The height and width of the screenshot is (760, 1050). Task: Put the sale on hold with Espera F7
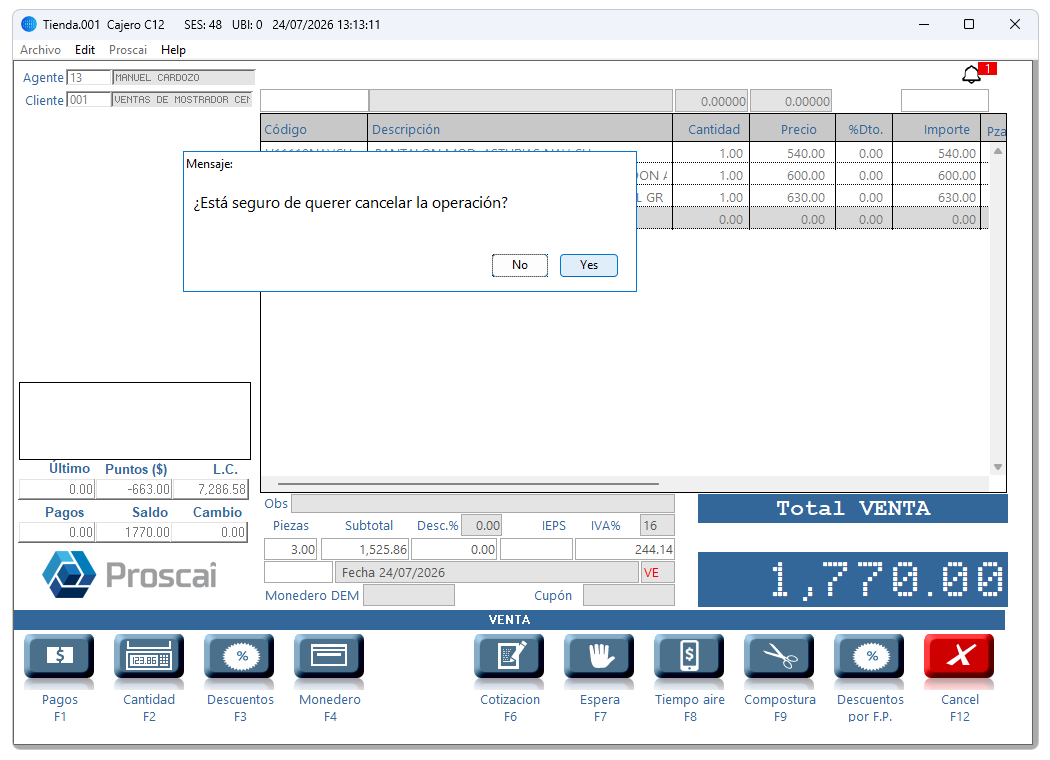(599, 656)
